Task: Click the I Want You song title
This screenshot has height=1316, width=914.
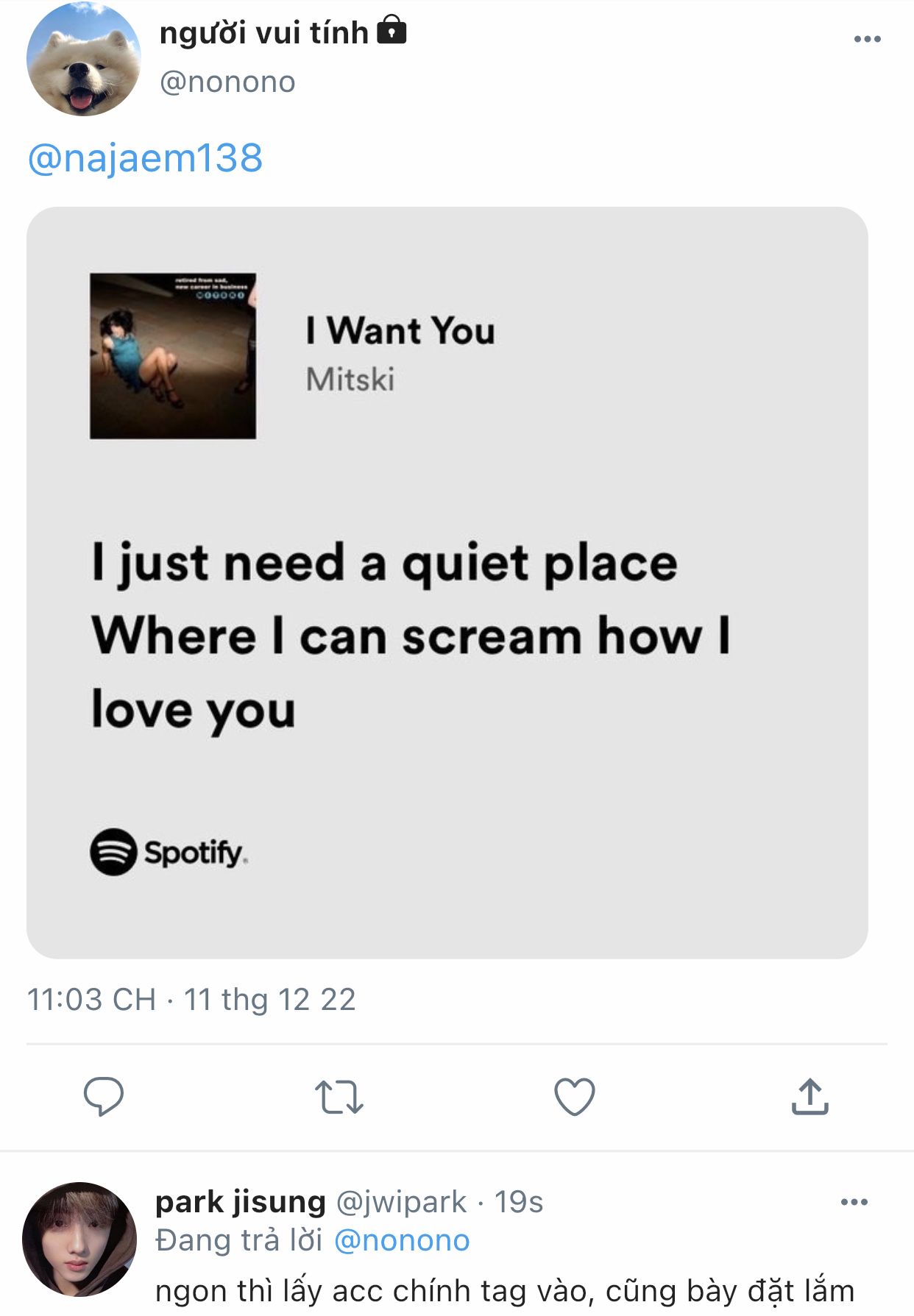Action: coord(400,330)
